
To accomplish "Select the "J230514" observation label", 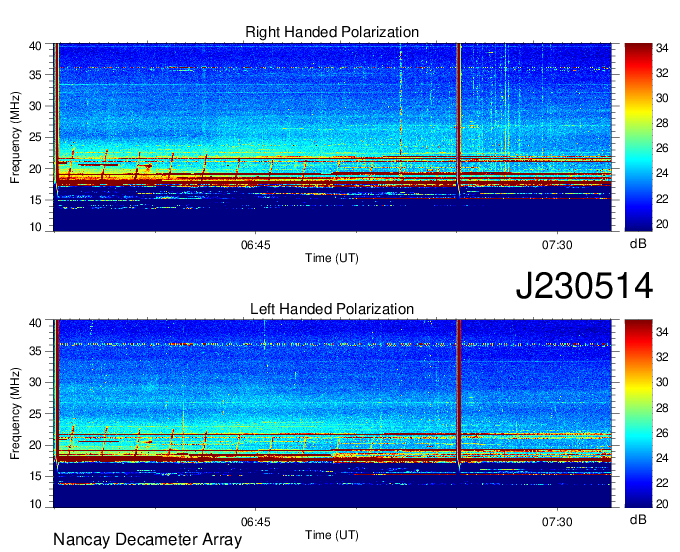I will [x=584, y=285].
